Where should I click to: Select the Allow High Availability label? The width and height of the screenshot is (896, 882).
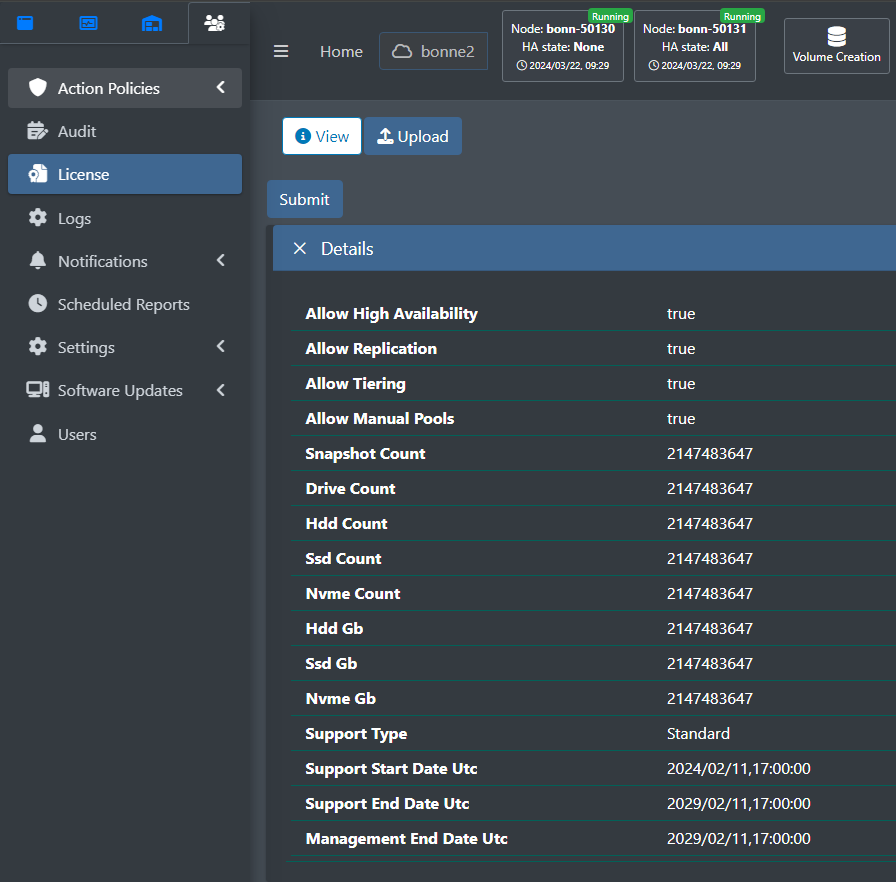pos(391,314)
